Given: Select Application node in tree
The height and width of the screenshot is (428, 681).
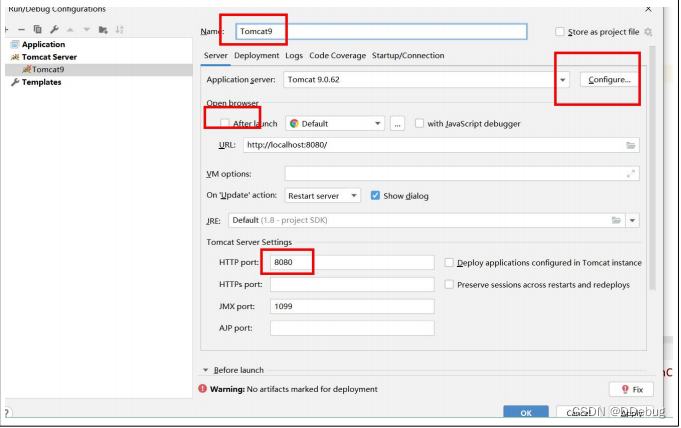Looking at the screenshot, I should click(x=43, y=44).
